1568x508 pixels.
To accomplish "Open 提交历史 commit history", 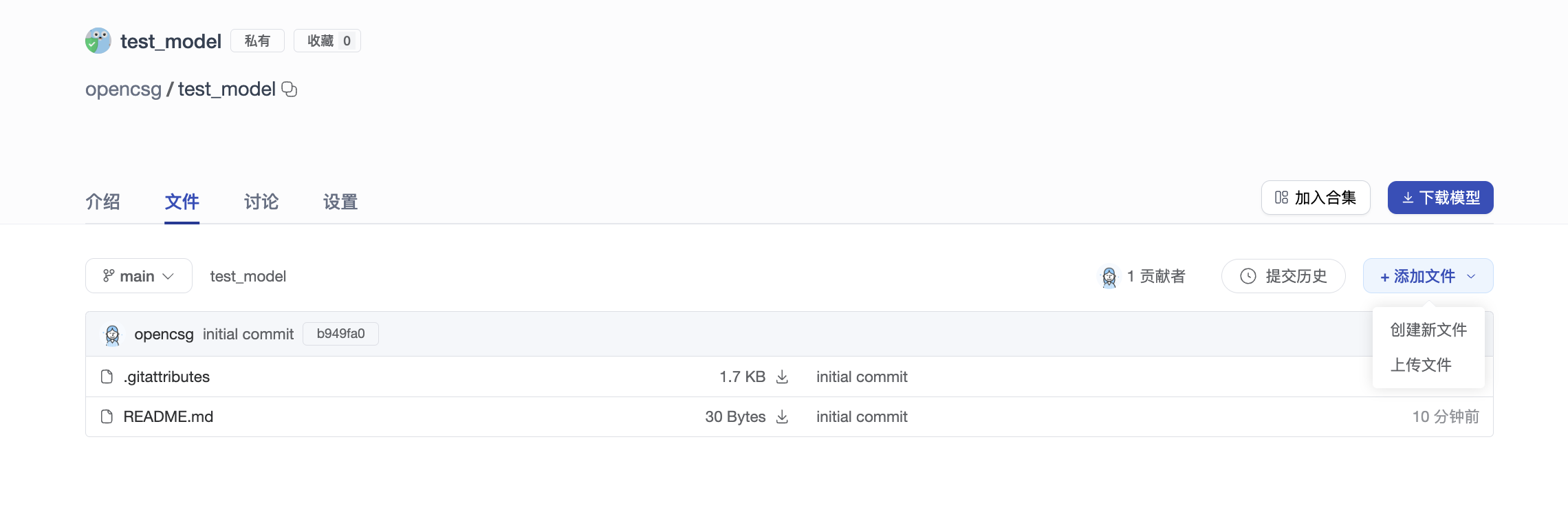I will click(x=1283, y=276).
